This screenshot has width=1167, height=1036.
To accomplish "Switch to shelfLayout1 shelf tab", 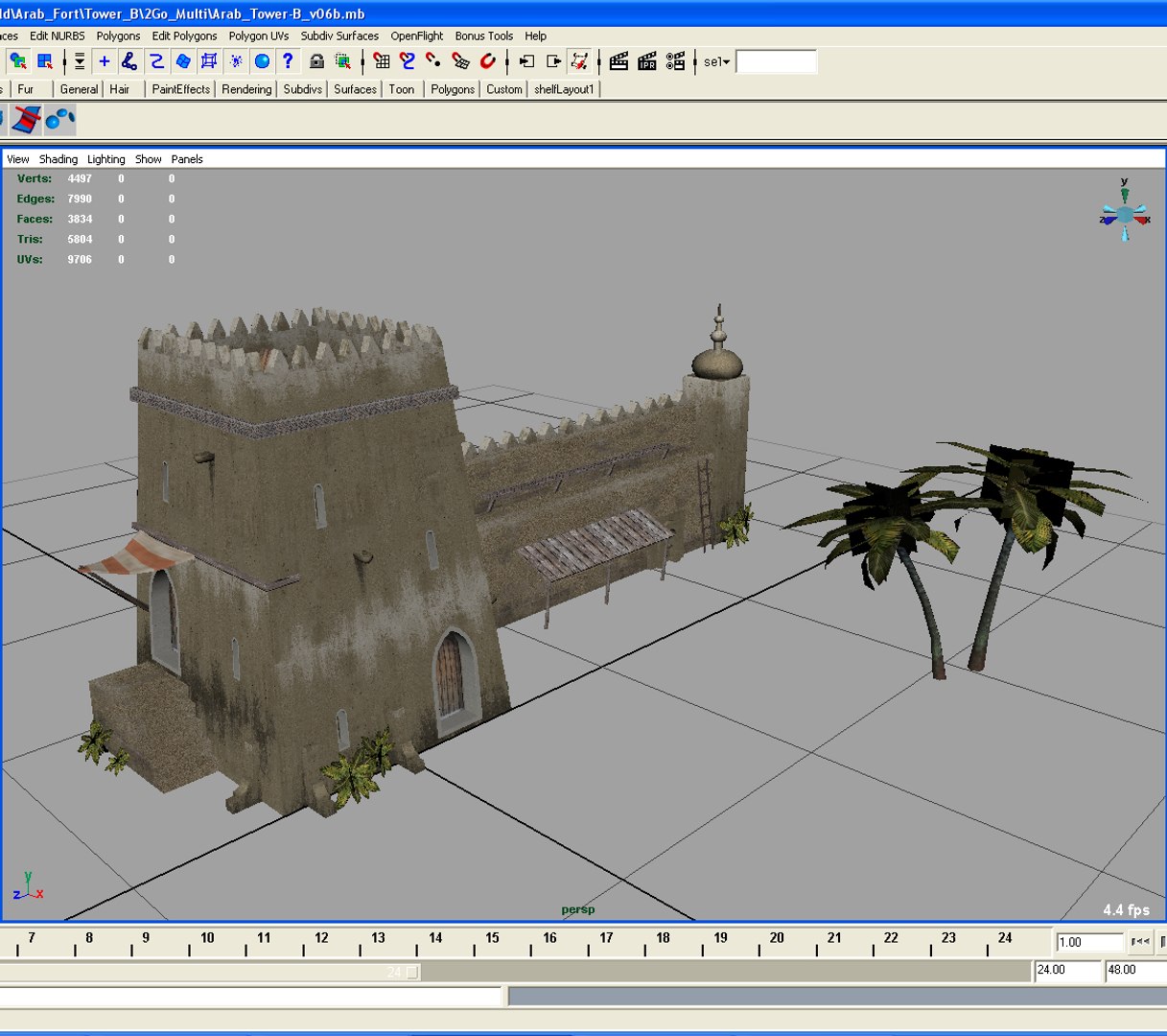I will 564,89.
